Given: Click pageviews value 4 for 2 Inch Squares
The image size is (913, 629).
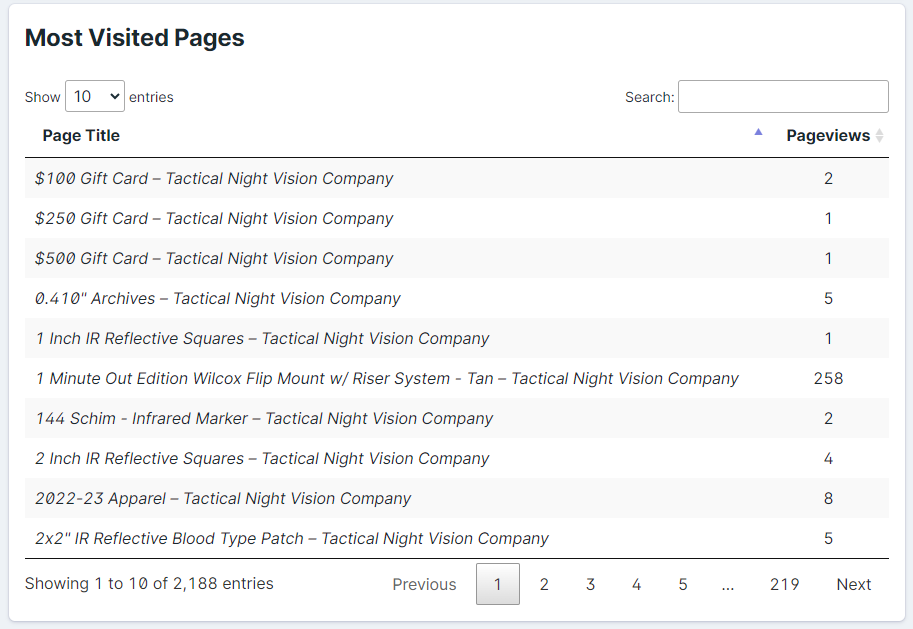Looking at the screenshot, I should (x=828, y=458).
